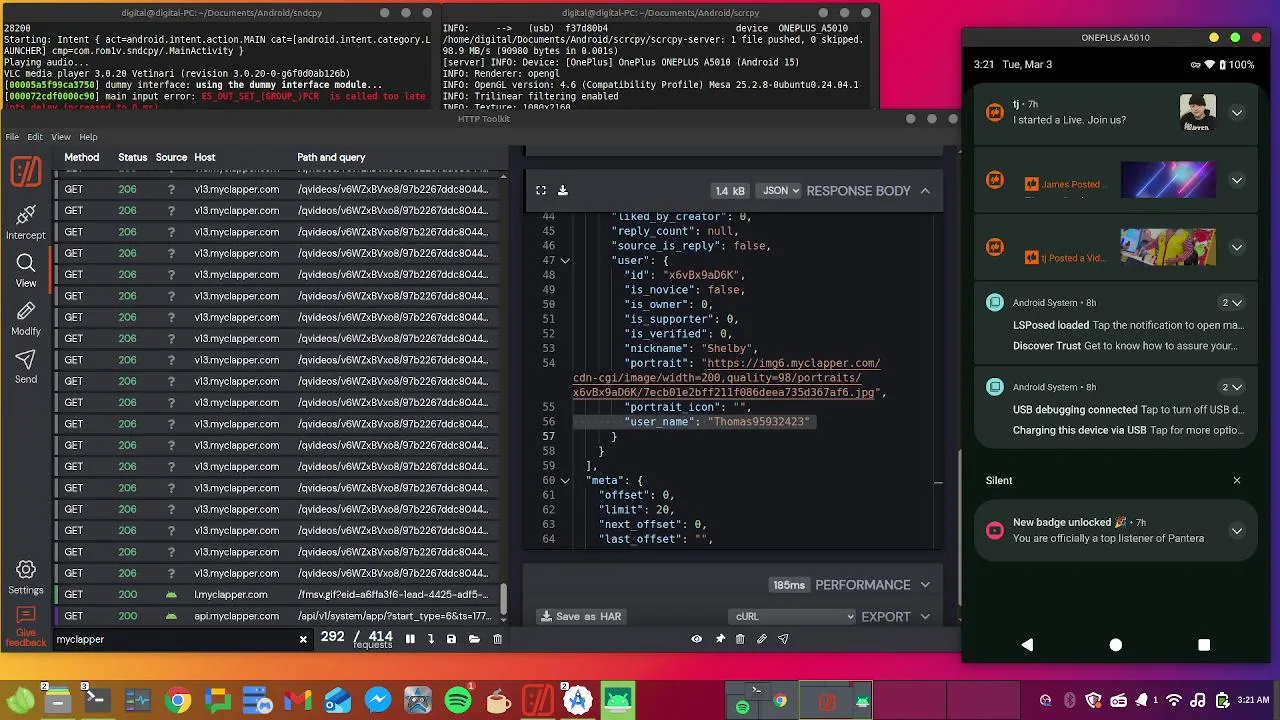The width and height of the screenshot is (1280, 720).
Task: Open the tj live thumbnail image
Action: point(1198,113)
